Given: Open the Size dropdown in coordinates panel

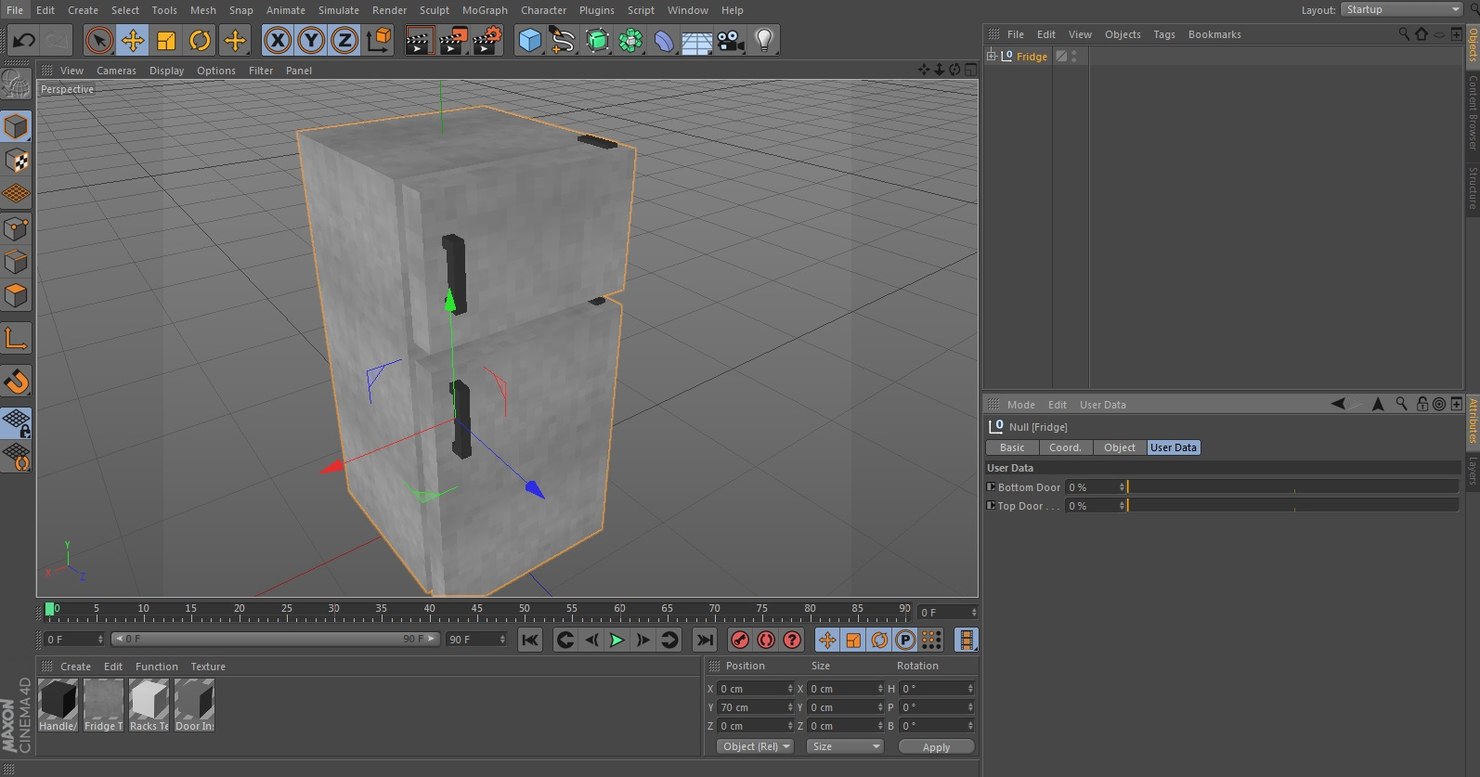Looking at the screenshot, I should 845,746.
